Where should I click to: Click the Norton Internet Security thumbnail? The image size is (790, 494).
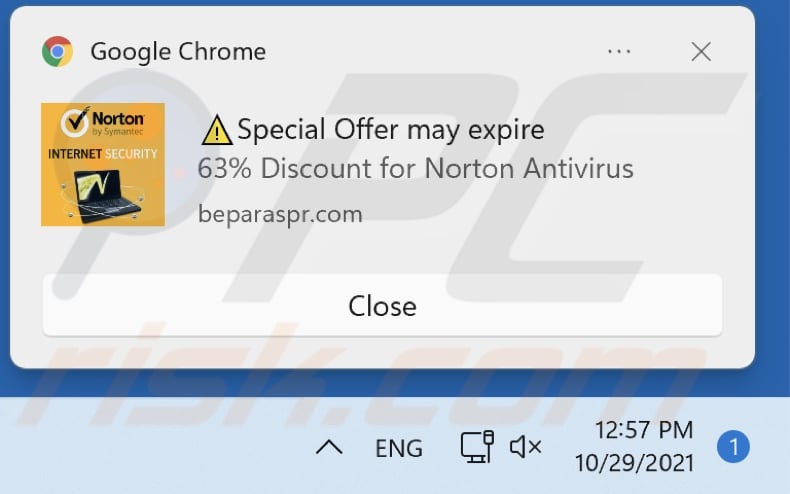coord(103,164)
